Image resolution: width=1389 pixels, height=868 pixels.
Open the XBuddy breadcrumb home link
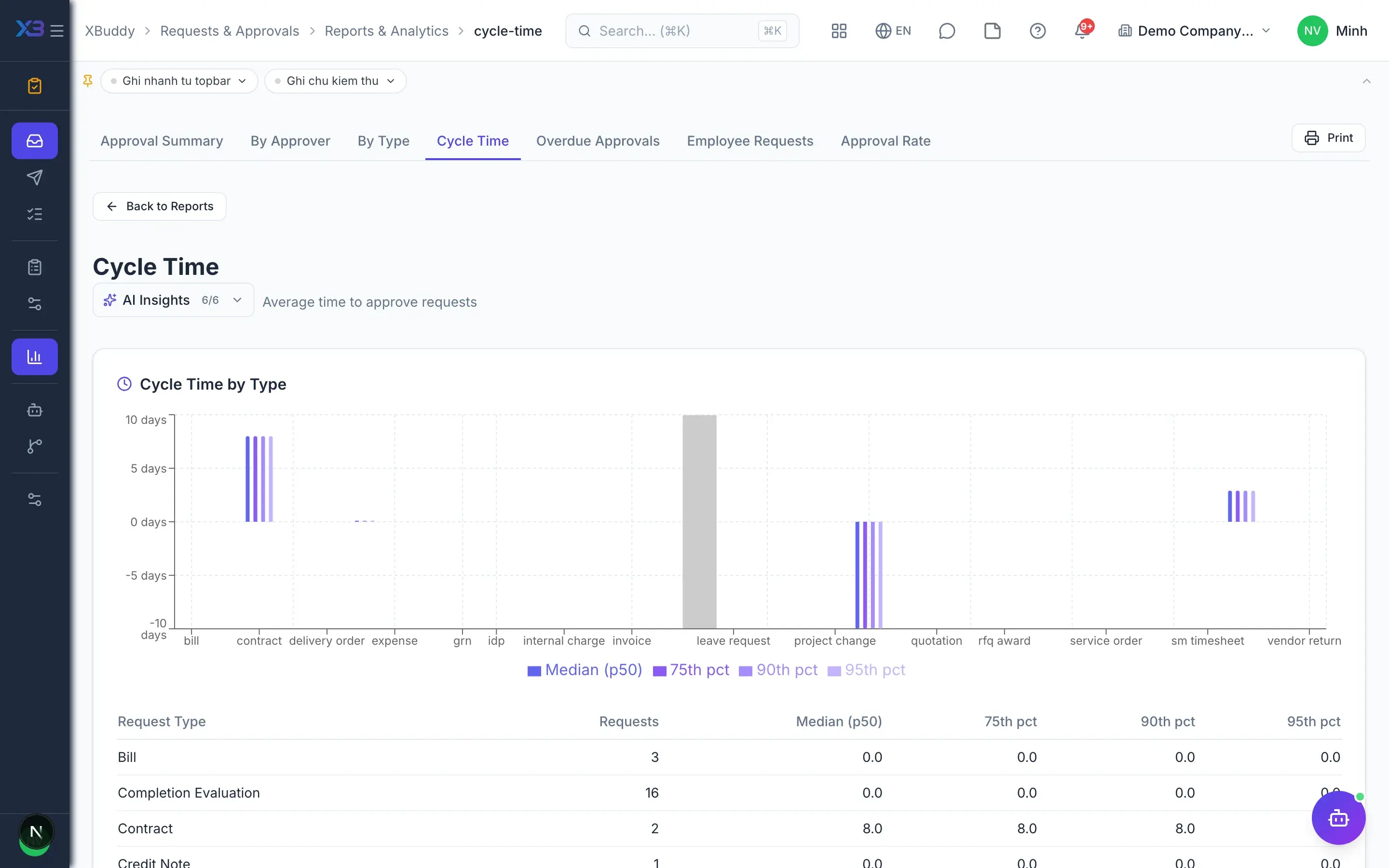pyautogui.click(x=109, y=30)
